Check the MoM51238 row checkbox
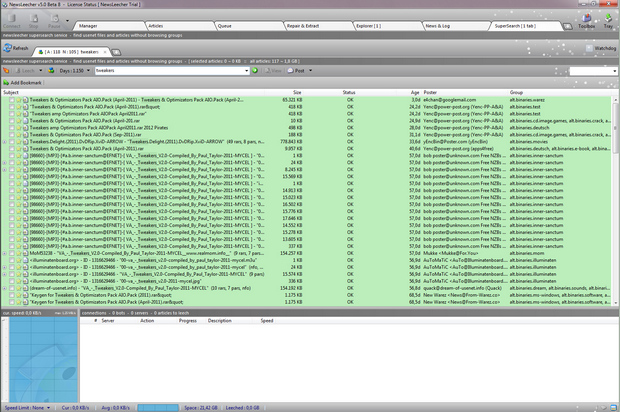 click(12, 253)
